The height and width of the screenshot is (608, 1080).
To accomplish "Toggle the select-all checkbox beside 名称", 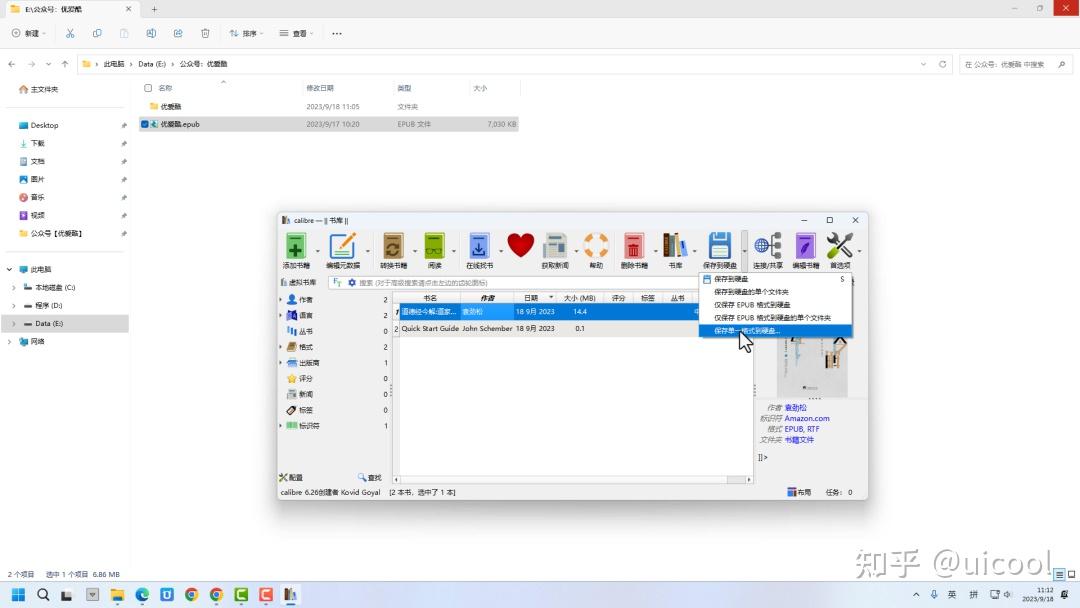I will pyautogui.click(x=147, y=88).
